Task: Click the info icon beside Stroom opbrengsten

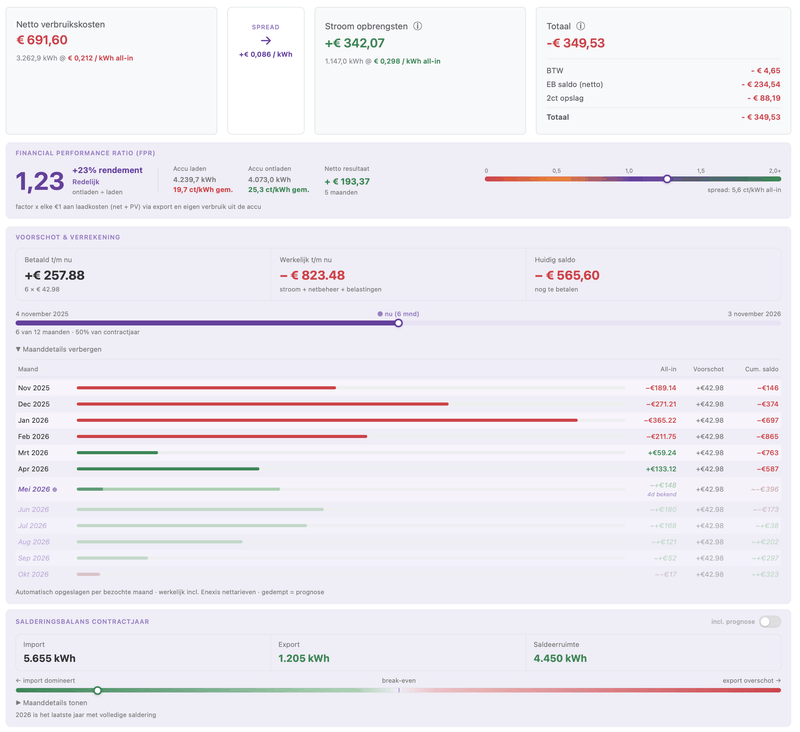Action: point(417,26)
